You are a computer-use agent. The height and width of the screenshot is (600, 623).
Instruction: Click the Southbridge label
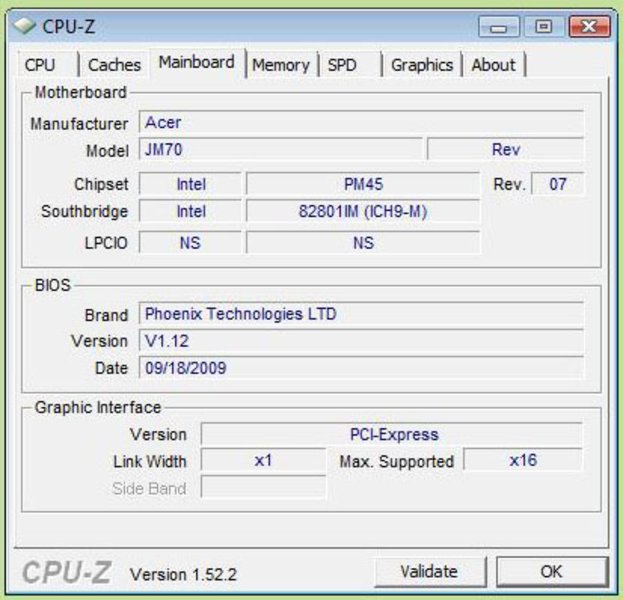[x=85, y=211]
